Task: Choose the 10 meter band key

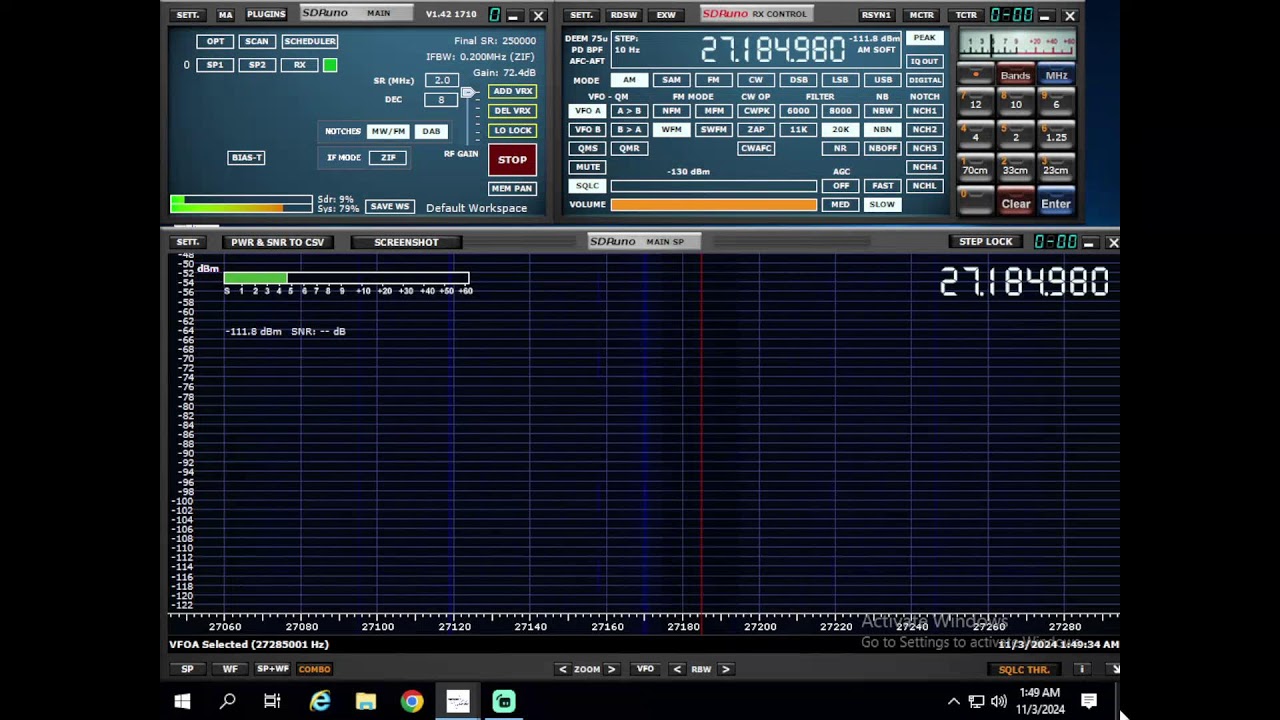Action: point(1015,103)
